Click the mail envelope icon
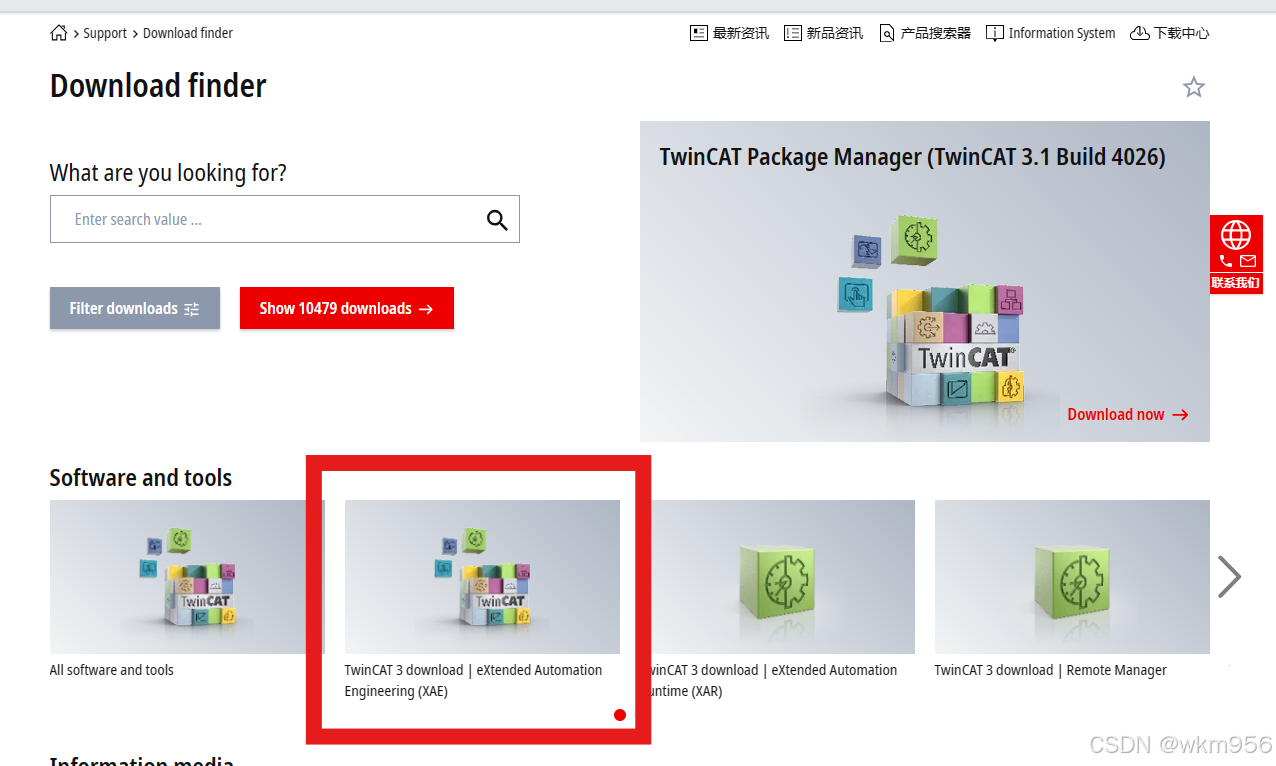1276x766 pixels. tap(1248, 262)
